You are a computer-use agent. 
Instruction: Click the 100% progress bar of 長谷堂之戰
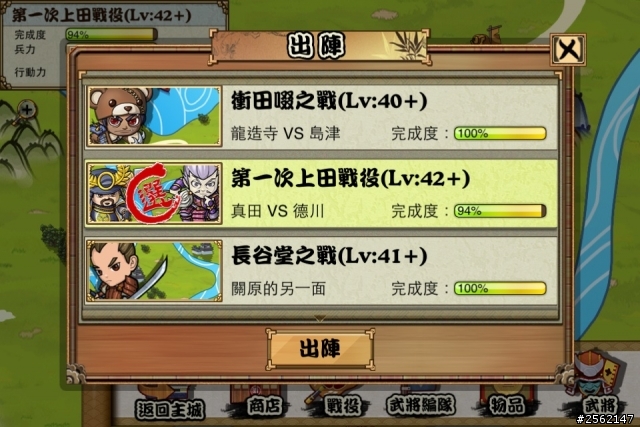[500, 288]
